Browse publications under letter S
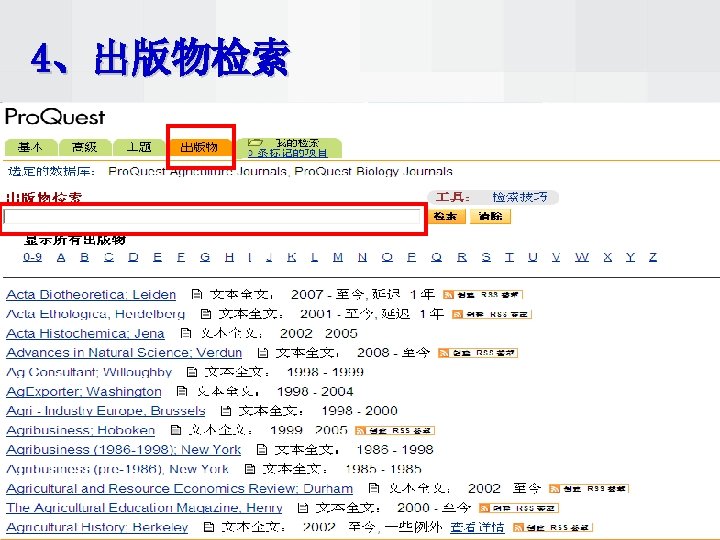 pyautogui.click(x=486, y=257)
